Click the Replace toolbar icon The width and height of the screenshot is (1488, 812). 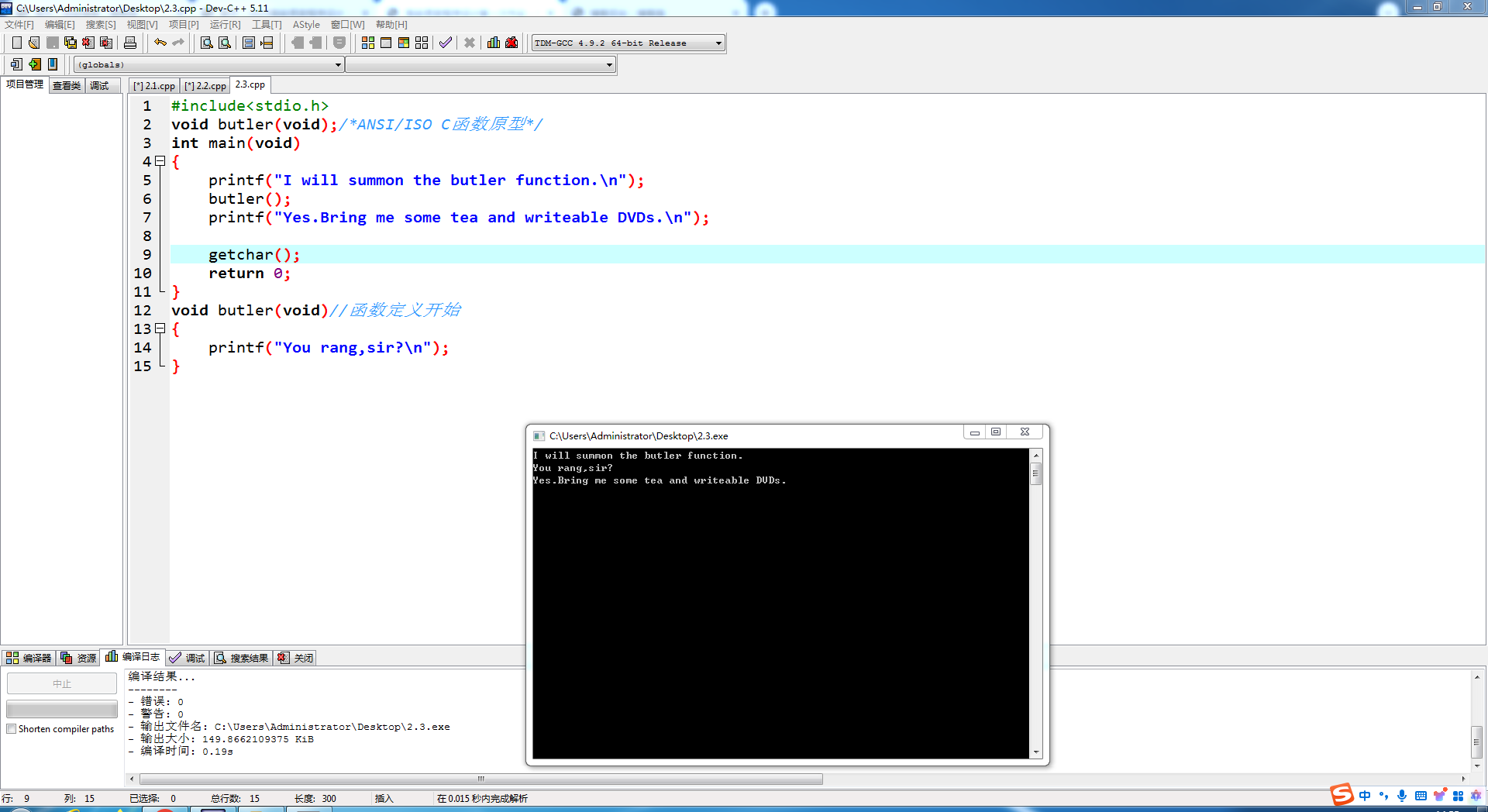(225, 43)
